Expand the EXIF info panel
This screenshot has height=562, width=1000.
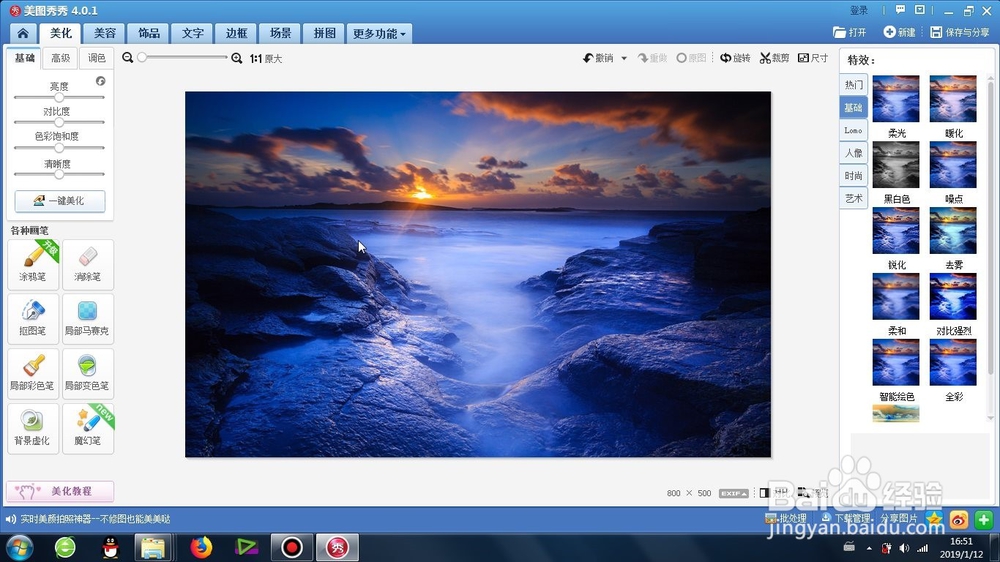point(733,493)
